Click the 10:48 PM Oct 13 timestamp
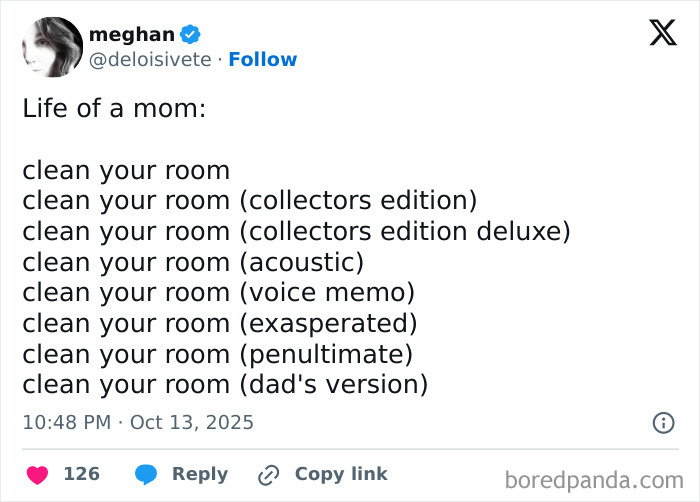 click(138, 423)
